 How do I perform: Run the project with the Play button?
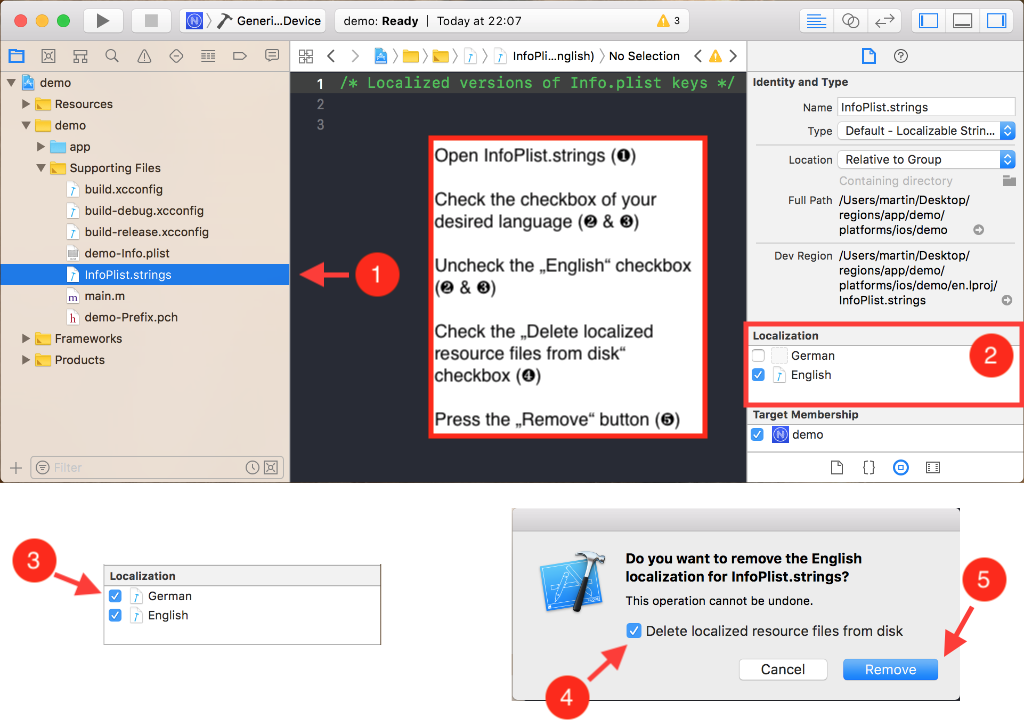103,21
